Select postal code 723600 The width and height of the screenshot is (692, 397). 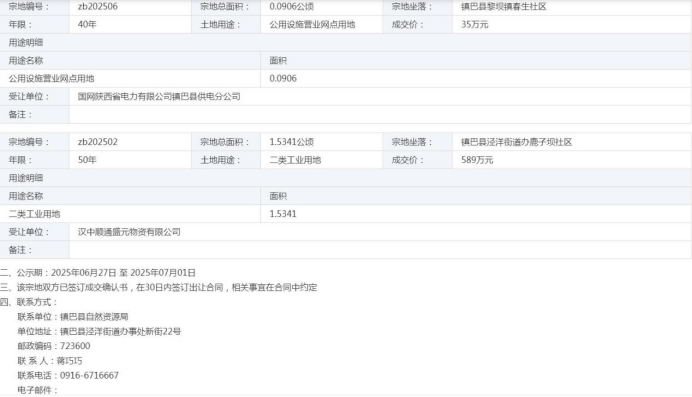(75, 346)
